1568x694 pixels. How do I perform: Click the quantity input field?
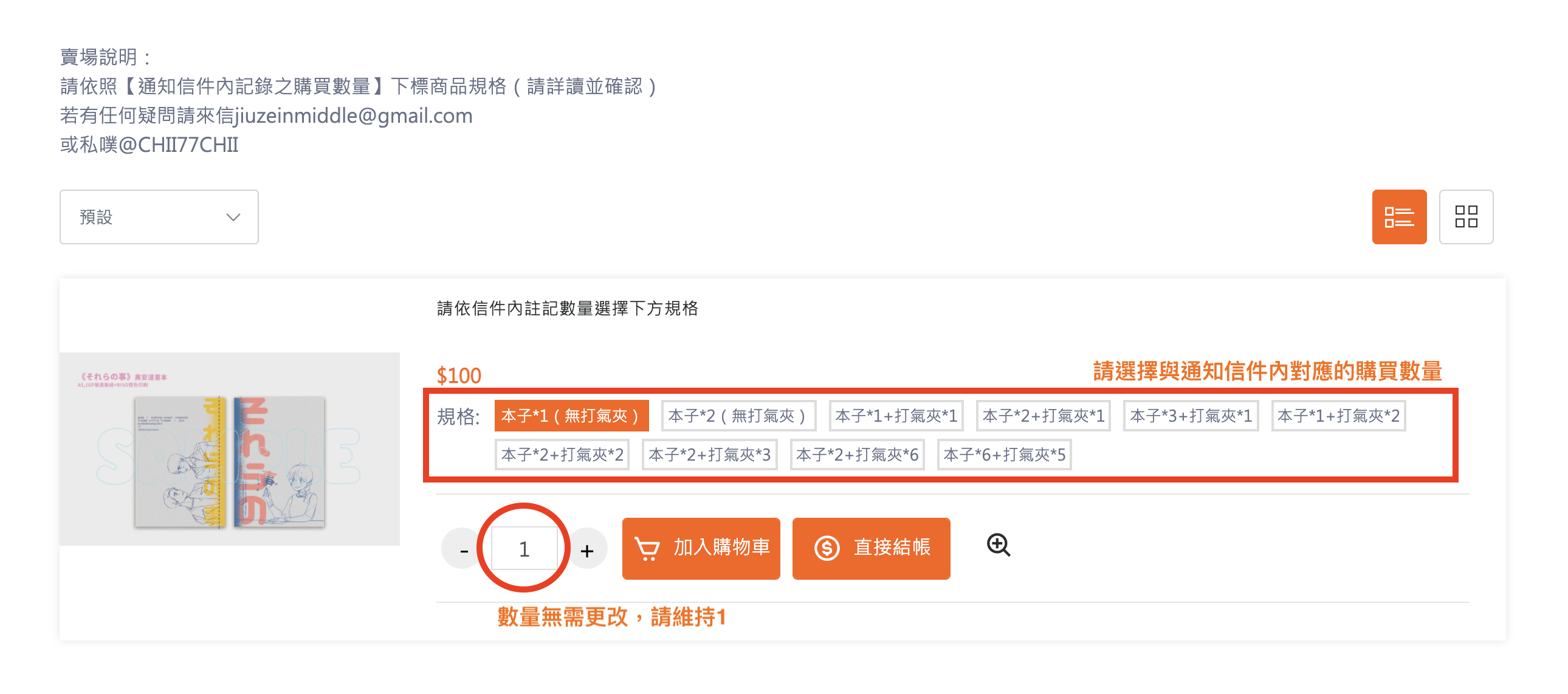tap(524, 549)
